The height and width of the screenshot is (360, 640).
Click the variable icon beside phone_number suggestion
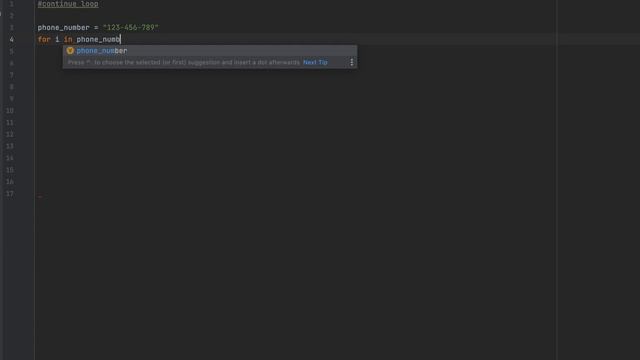(70, 51)
